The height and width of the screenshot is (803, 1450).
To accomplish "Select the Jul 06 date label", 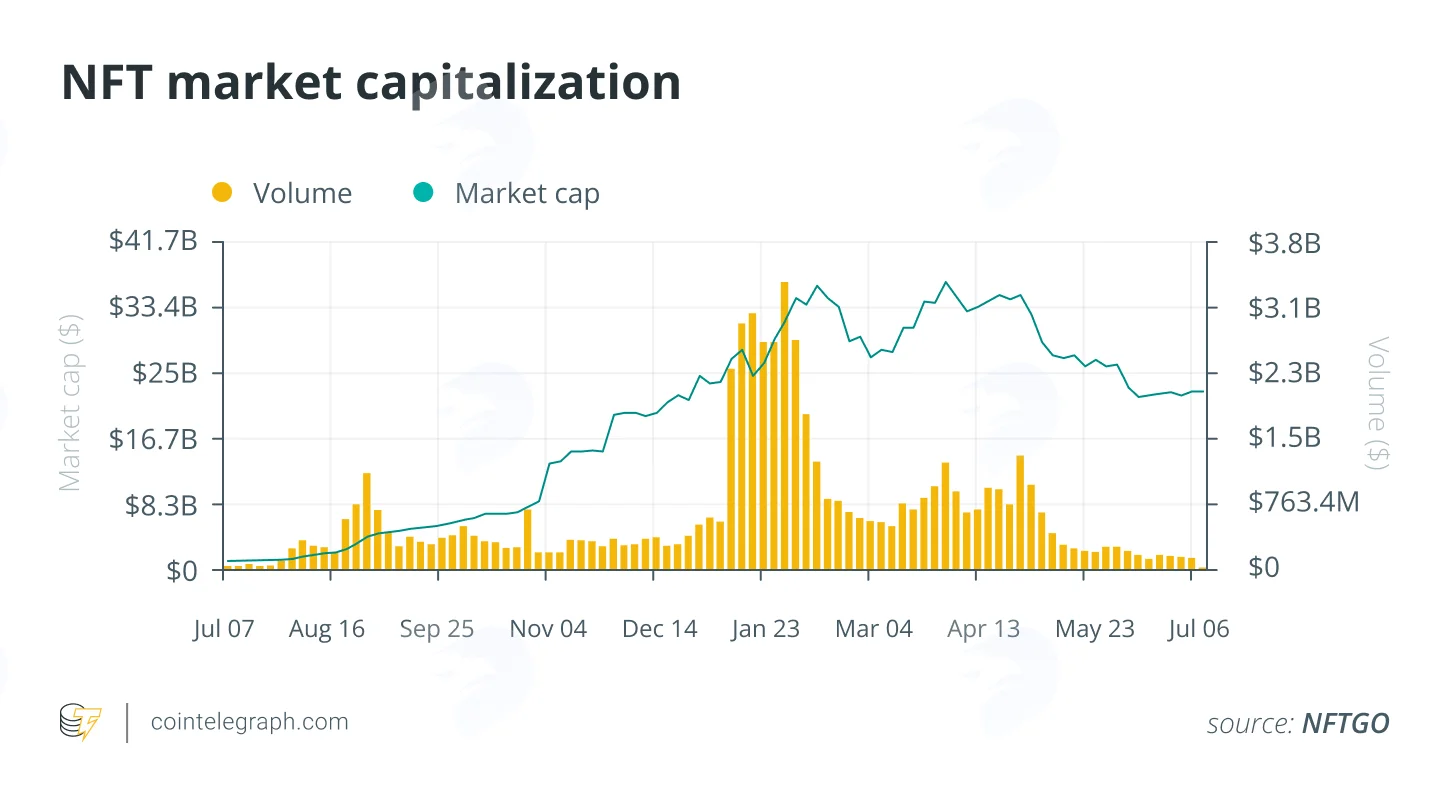I will 1198,629.
